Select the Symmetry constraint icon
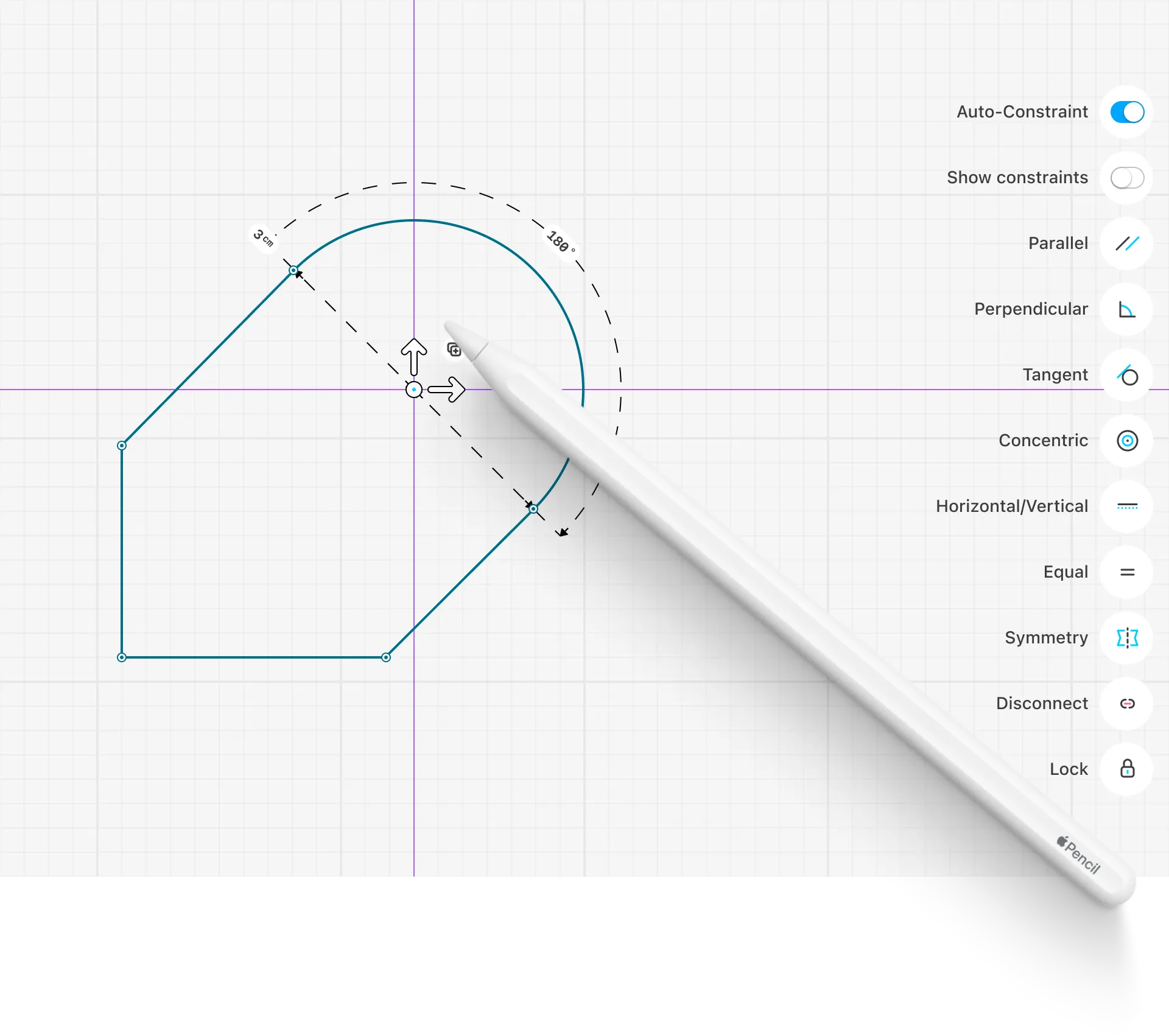Viewport: 1169px width, 1036px height. [x=1127, y=638]
